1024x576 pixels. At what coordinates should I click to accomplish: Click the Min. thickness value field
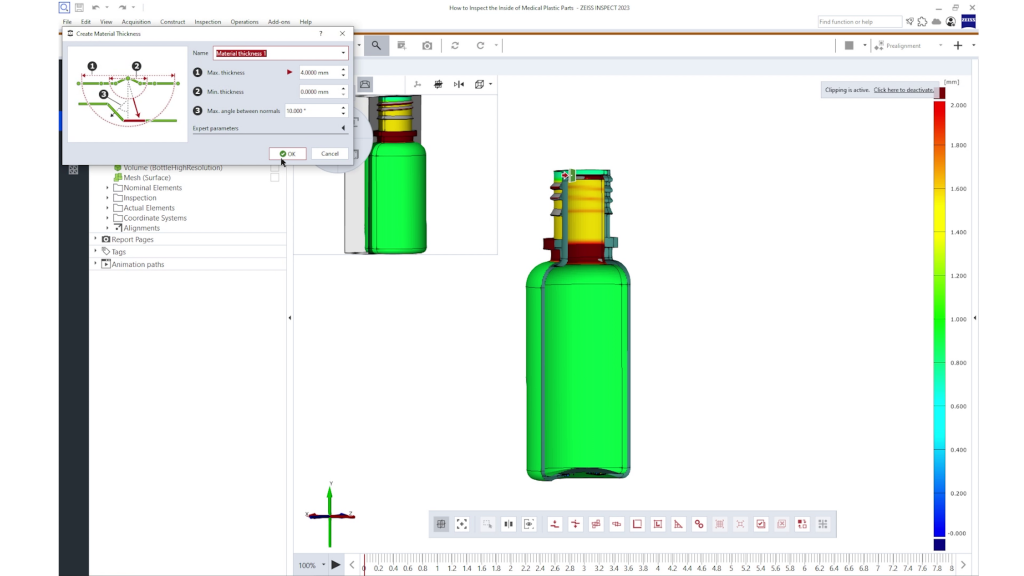319,92
